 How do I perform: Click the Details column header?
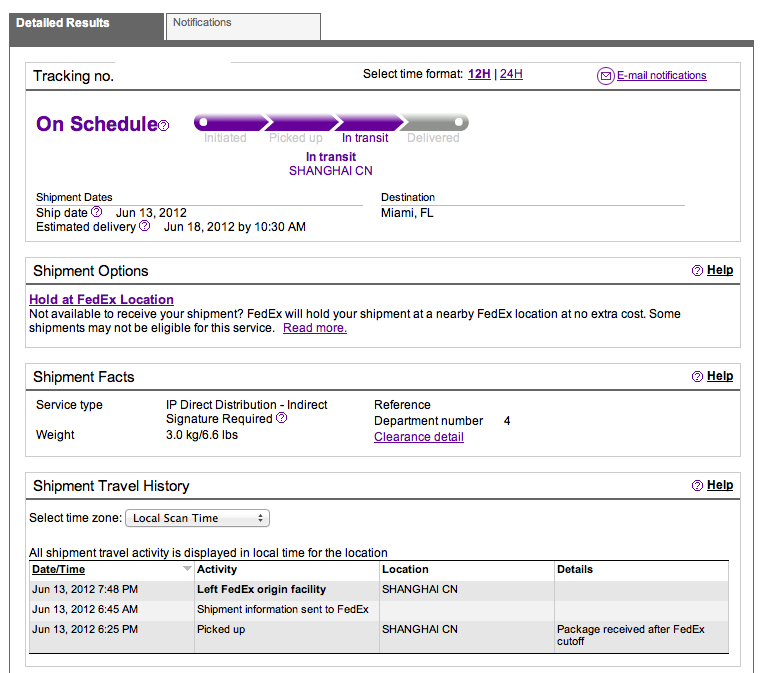(x=575, y=570)
